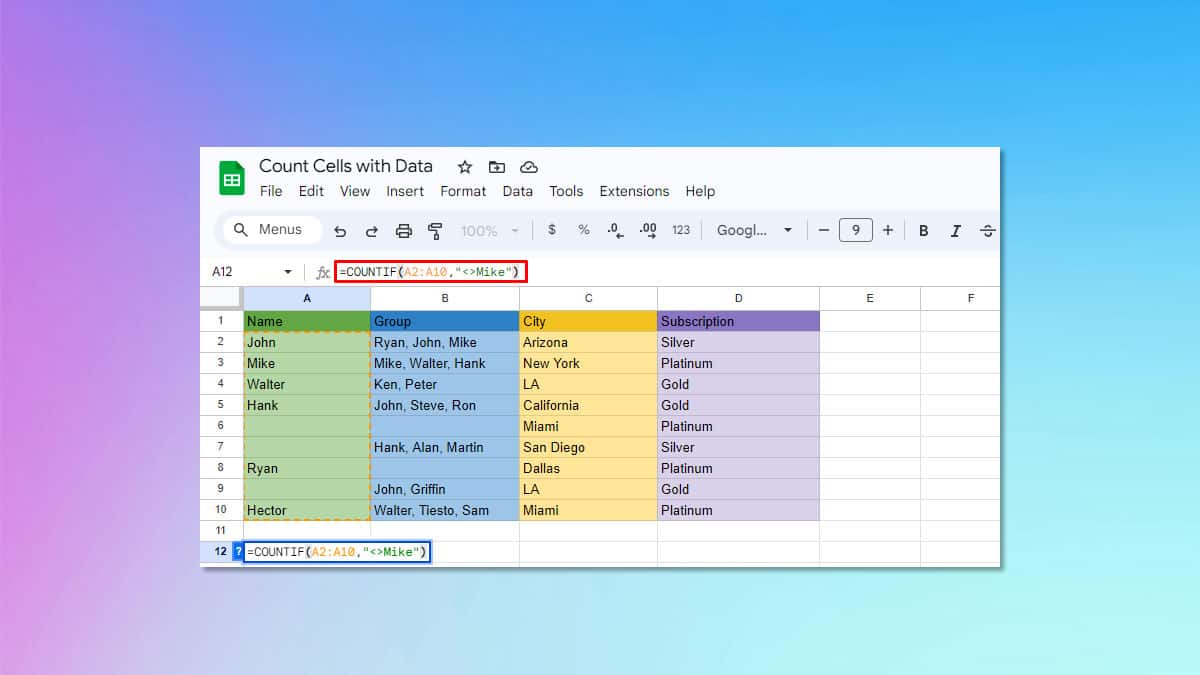Click the Undo icon
Screen dimensions: 1200x675
340,230
